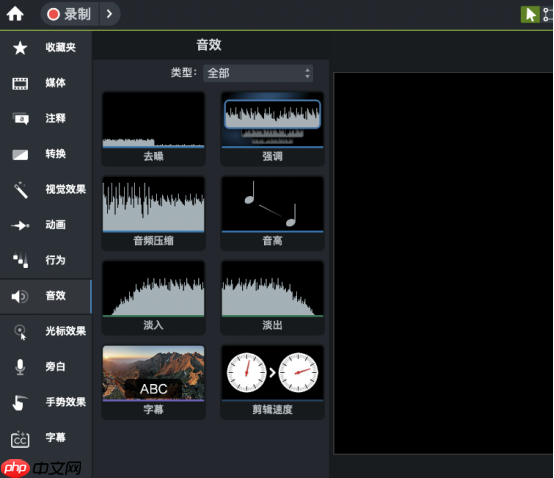Viewport: 554px width, 478px height.
Task: Select the 去噪 noise removal effect thumbnail
Action: [x=153, y=120]
